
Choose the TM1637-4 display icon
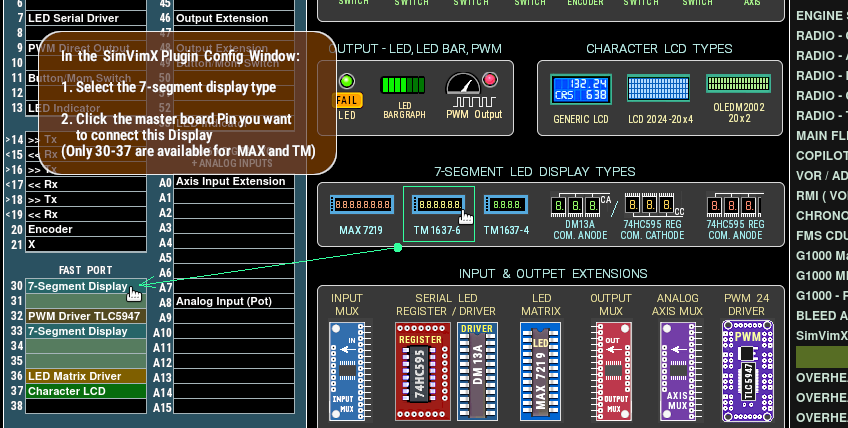[x=506, y=205]
